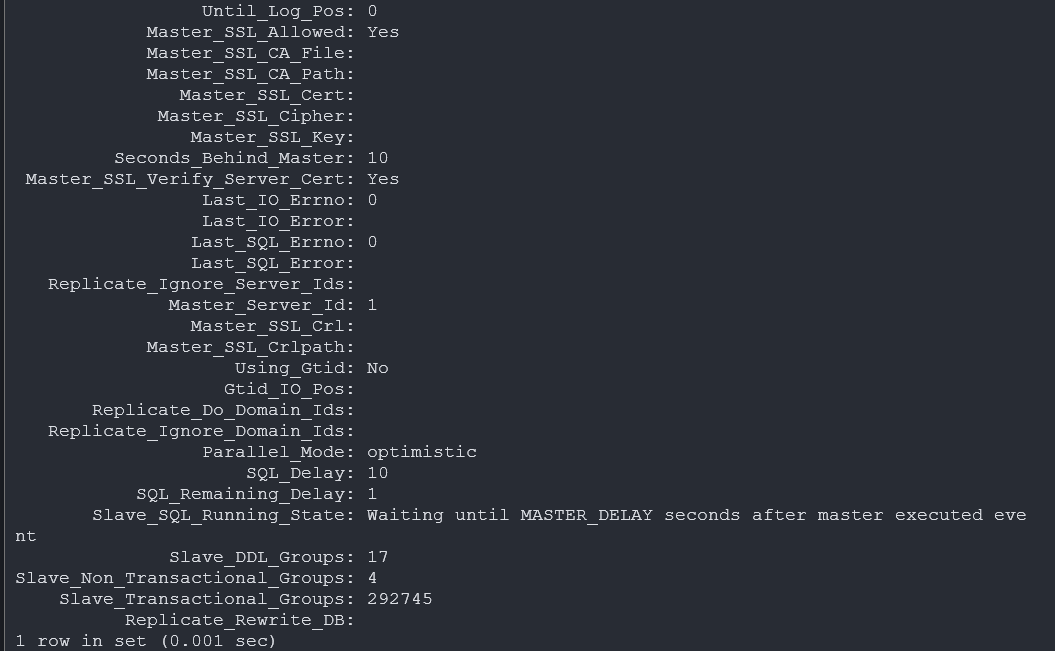Click the Using_Gtid No value

[377, 368]
